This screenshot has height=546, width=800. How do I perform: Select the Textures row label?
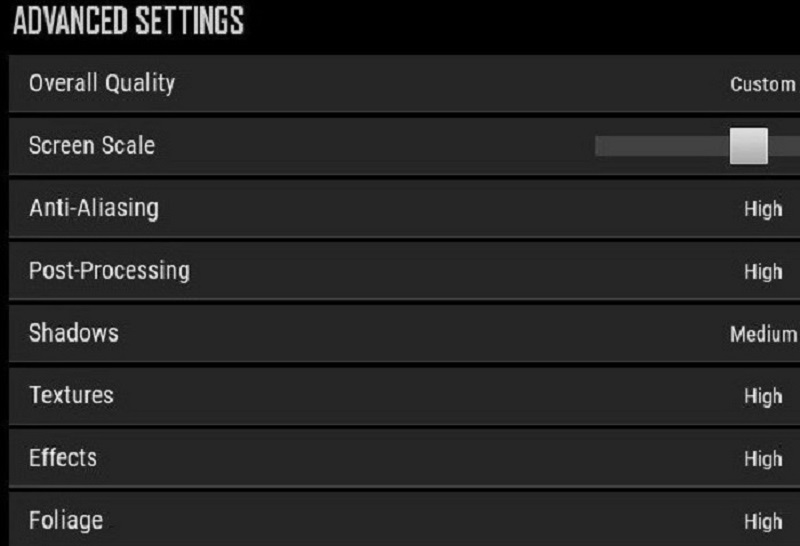(71, 395)
